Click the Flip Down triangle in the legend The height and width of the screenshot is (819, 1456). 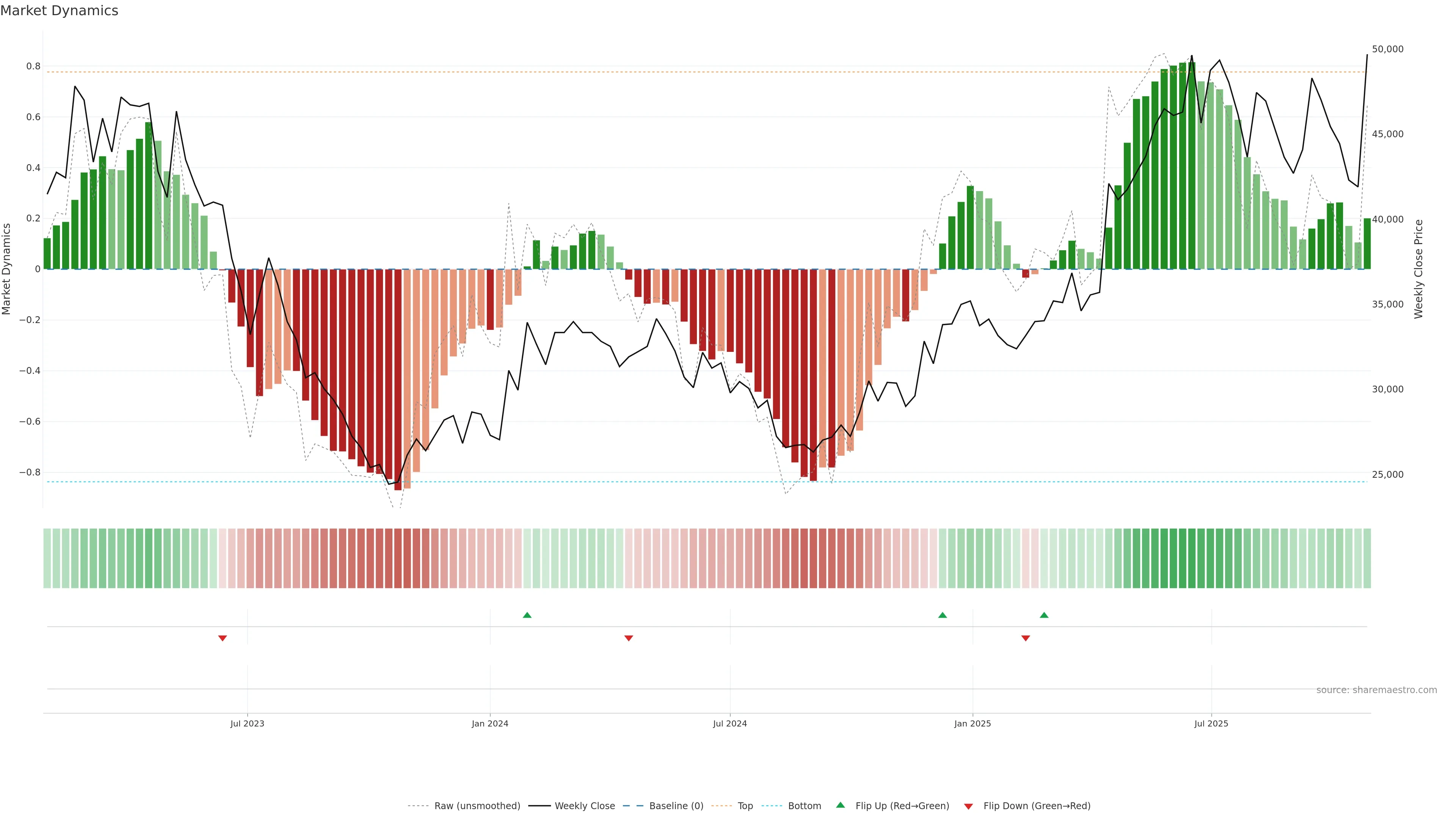968,806
